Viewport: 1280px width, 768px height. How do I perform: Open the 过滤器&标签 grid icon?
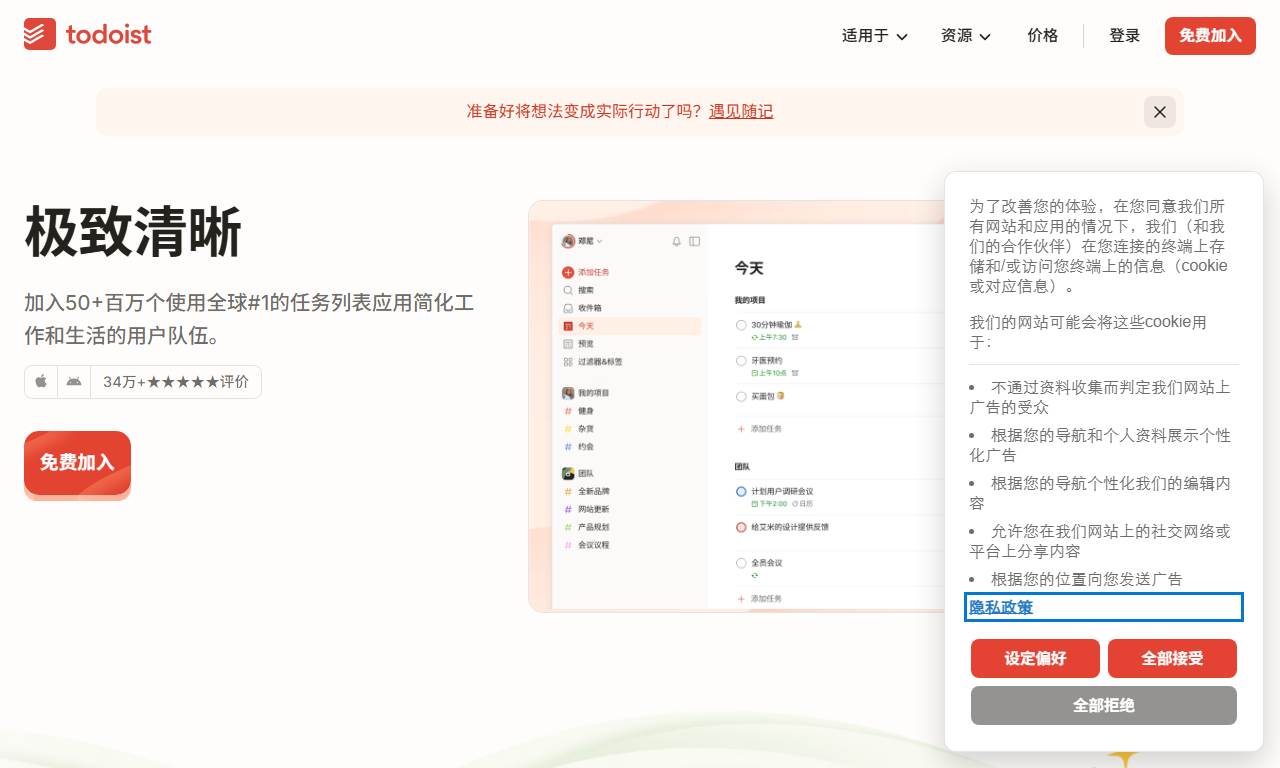[568, 362]
